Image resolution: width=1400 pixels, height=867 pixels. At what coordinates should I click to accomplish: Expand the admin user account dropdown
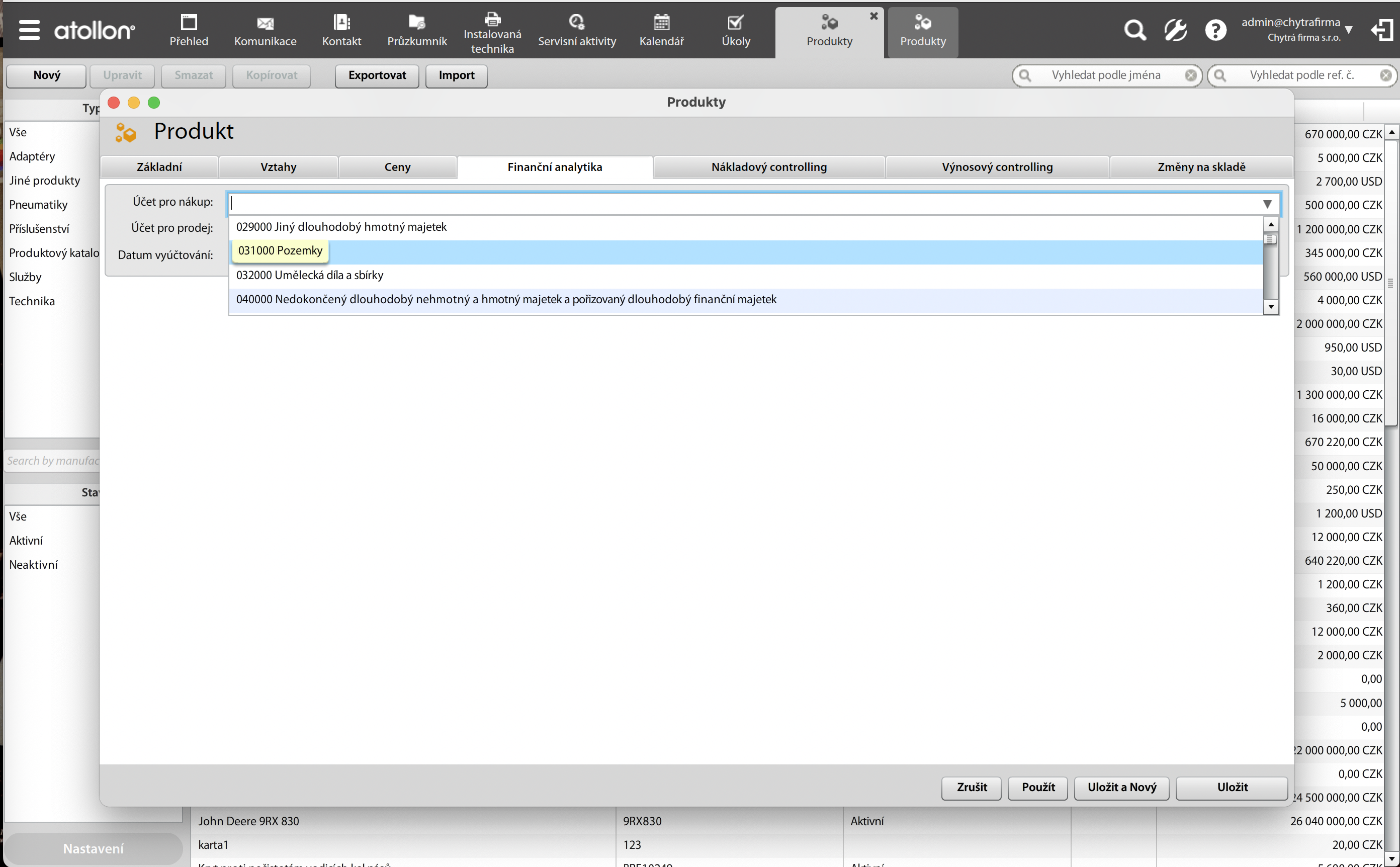tap(1349, 30)
